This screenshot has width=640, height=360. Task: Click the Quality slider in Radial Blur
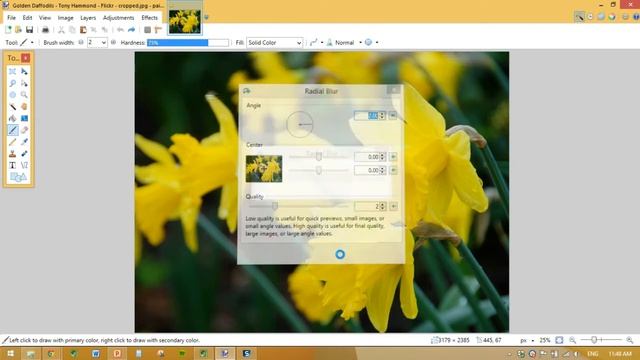[x=299, y=206]
